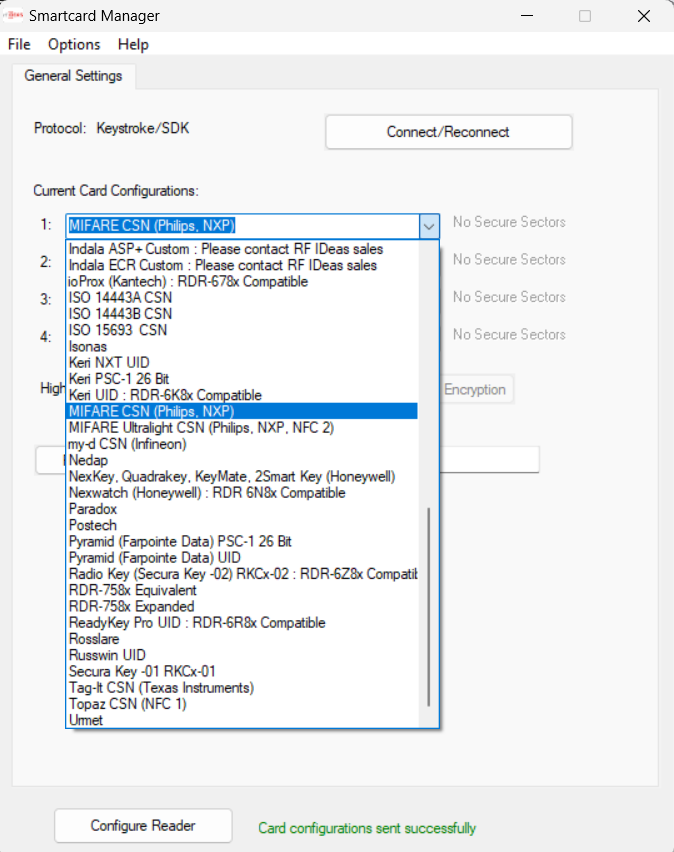Click the Smartcard Manager title bar icon
674x852 pixels.
point(13,16)
